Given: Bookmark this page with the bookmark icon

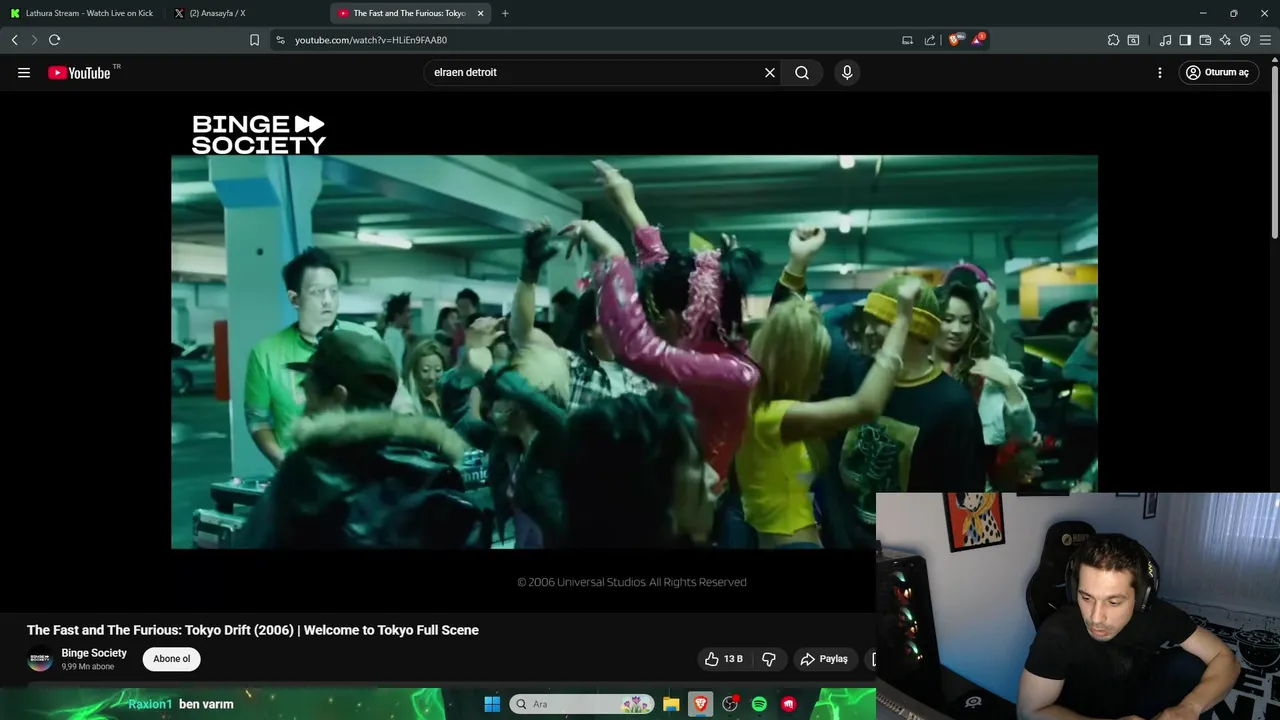Looking at the screenshot, I should click(x=254, y=40).
